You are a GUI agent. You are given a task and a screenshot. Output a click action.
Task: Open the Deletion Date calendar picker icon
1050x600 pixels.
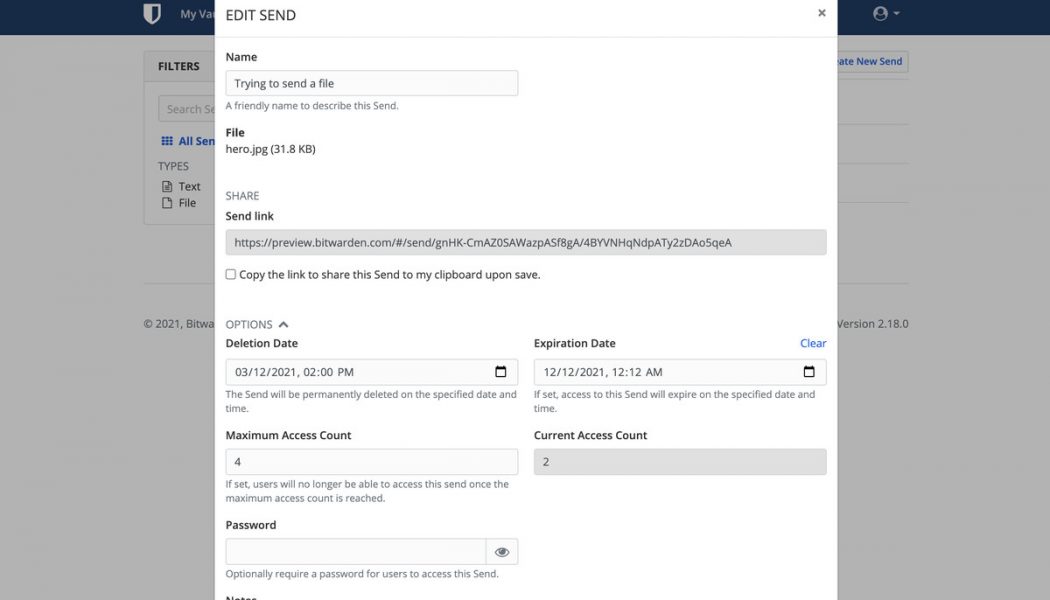(x=500, y=371)
